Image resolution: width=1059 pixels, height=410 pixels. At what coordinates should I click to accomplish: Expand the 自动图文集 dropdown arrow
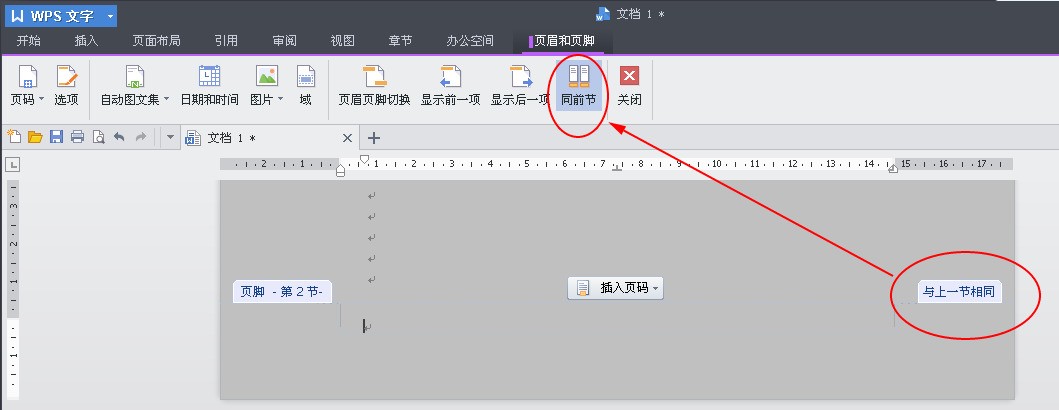pyautogui.click(x=166, y=99)
